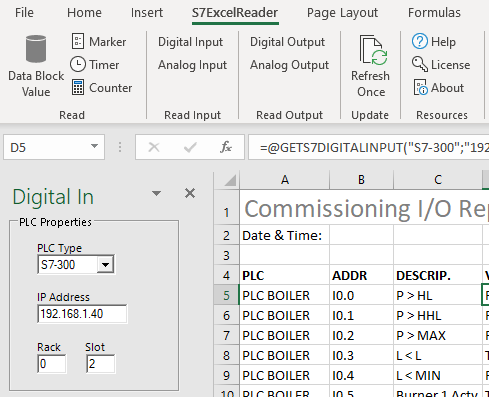The image size is (489, 397).
Task: Cancel formula entry with X icon
Action: pos(154,147)
